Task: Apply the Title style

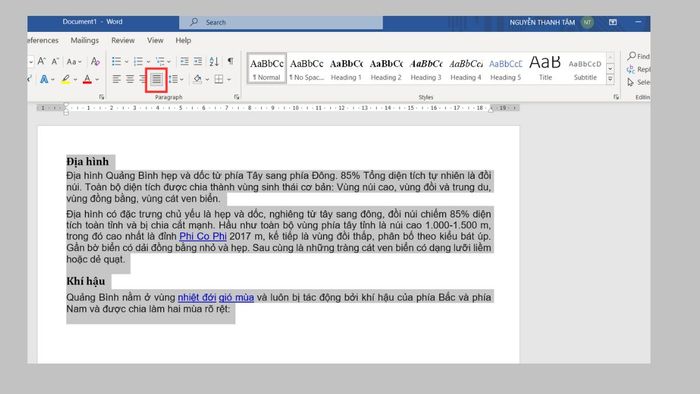Action: pyautogui.click(x=545, y=69)
